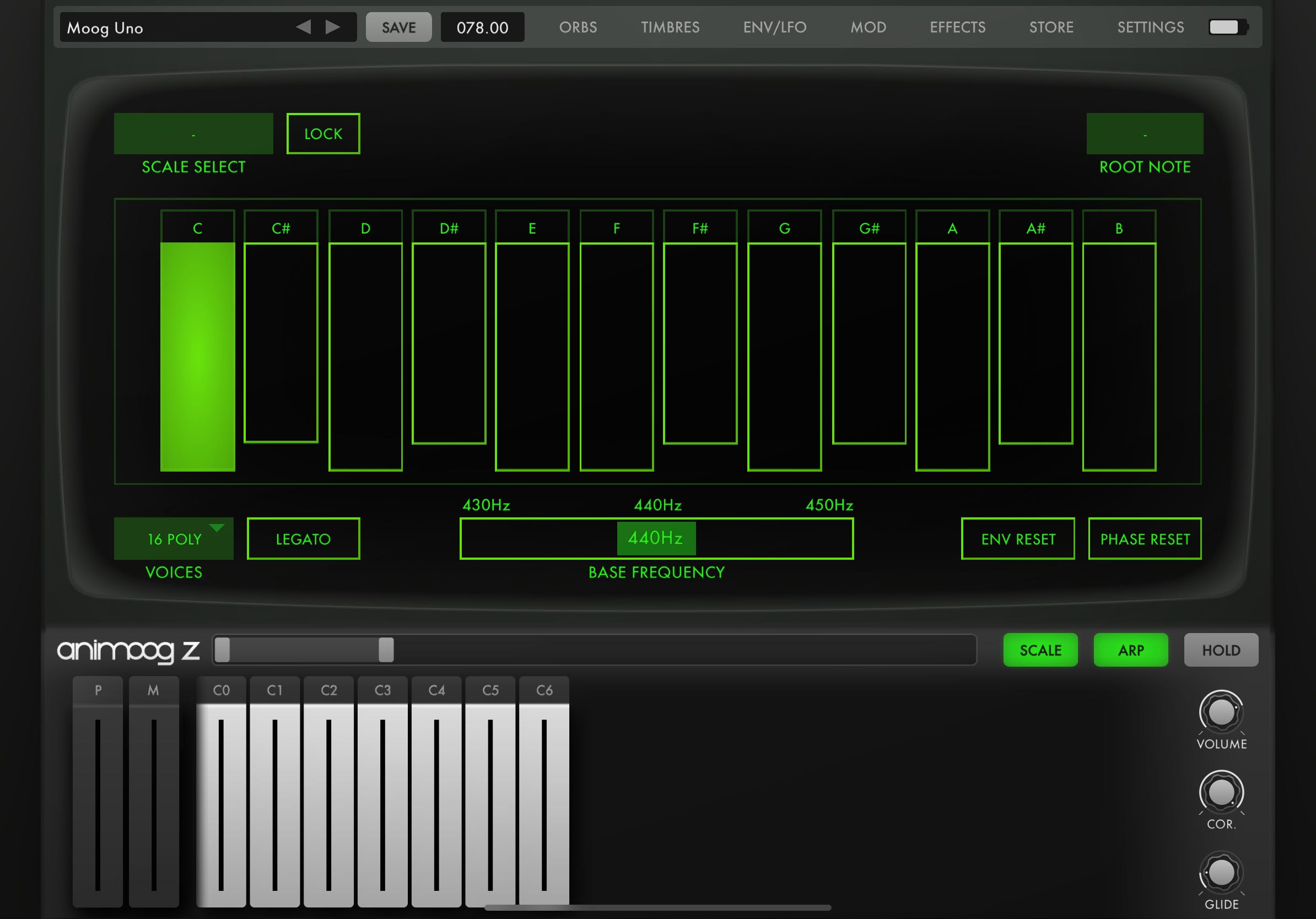This screenshot has height=919, width=1316.
Task: Play the C4 key
Action: (x=436, y=805)
